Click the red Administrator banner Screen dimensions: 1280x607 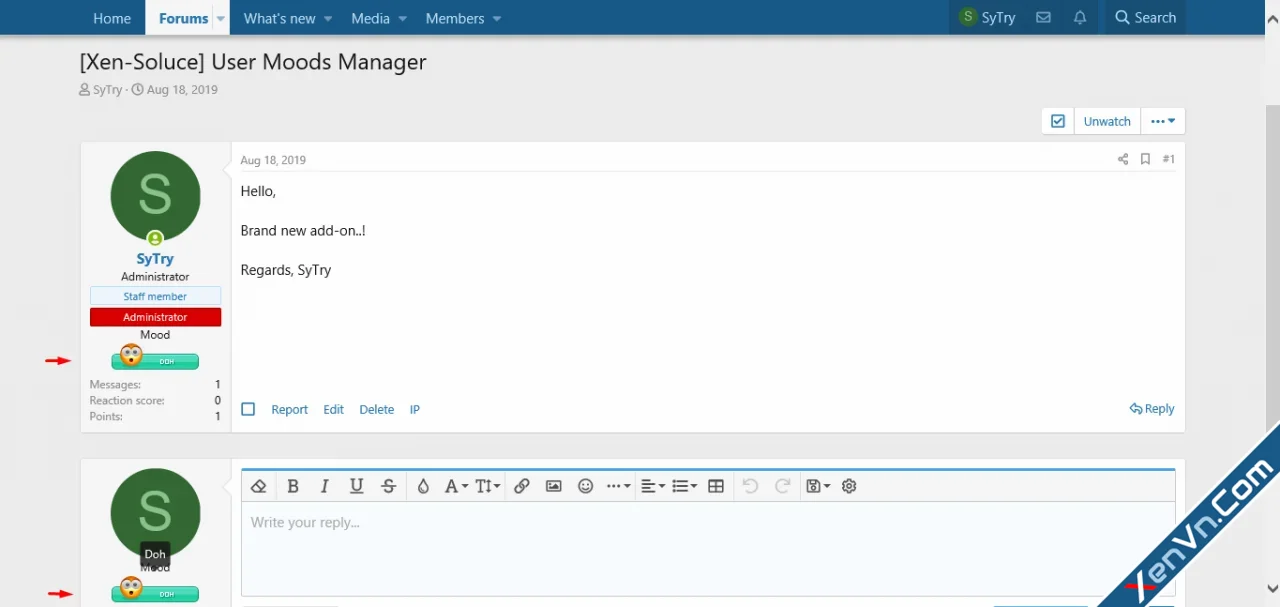click(155, 317)
